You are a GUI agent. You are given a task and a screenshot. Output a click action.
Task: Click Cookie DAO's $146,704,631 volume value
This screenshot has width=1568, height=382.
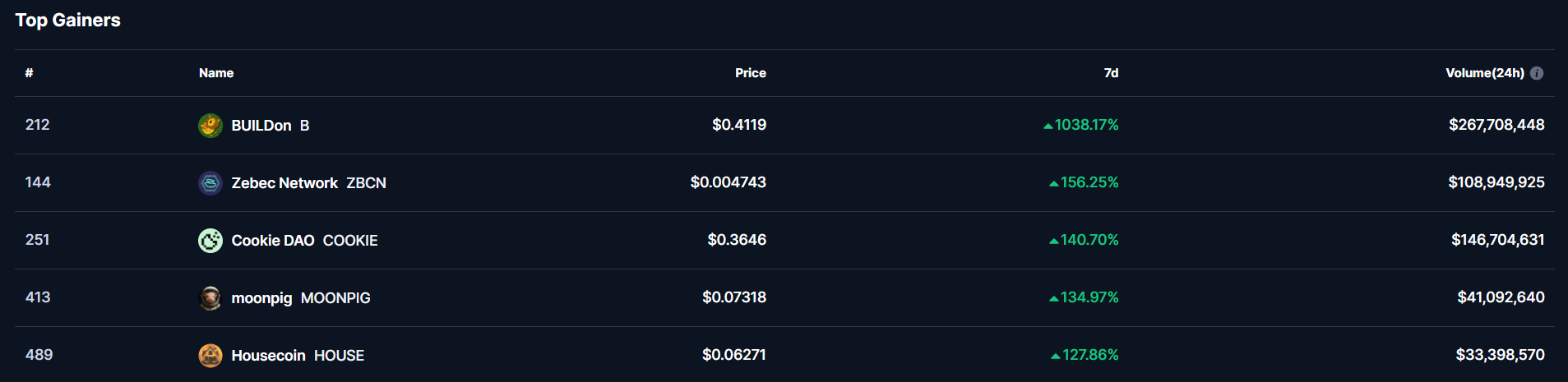[x=1498, y=240]
